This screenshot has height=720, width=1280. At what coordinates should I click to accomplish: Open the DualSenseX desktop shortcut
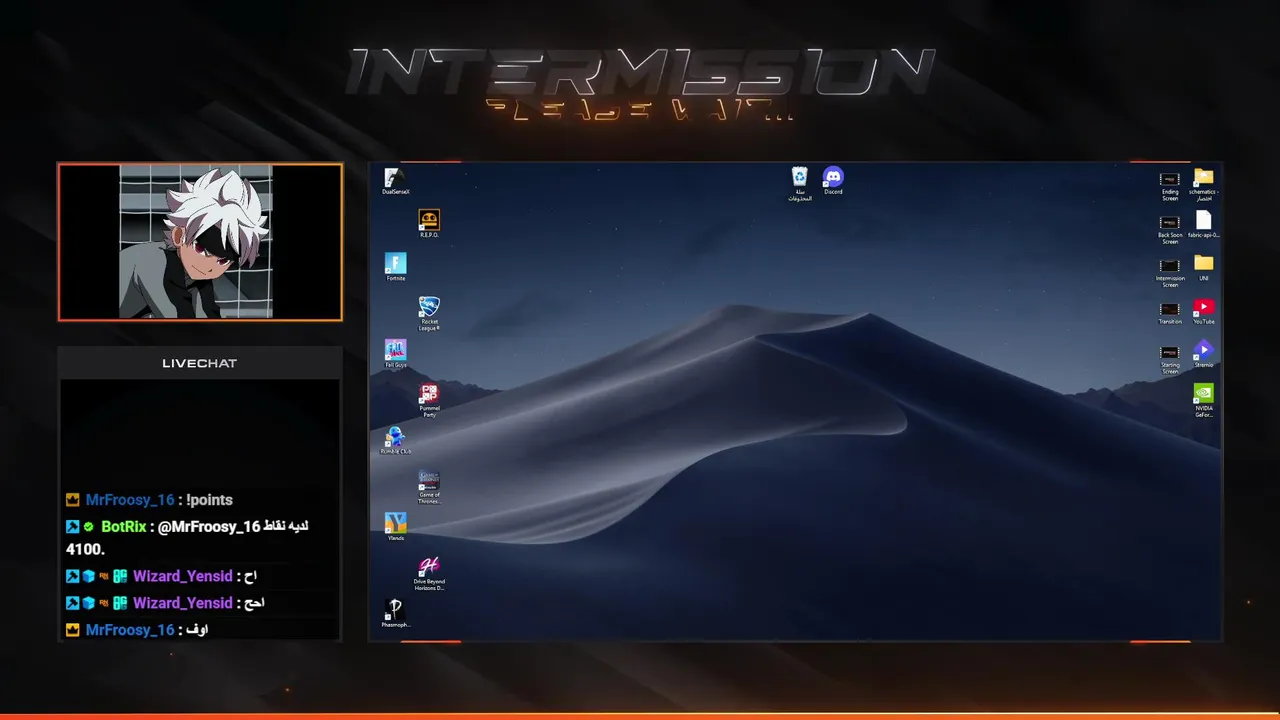coord(395,181)
